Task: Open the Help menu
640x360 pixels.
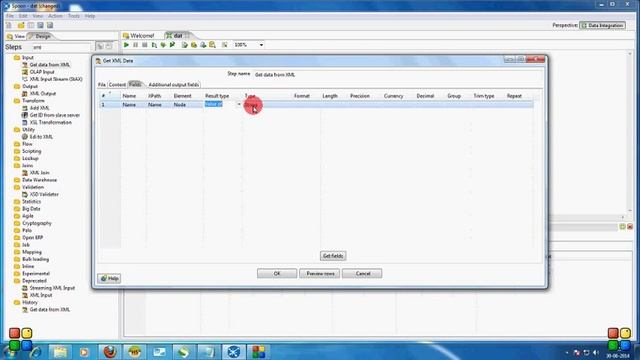Action: tap(90, 16)
